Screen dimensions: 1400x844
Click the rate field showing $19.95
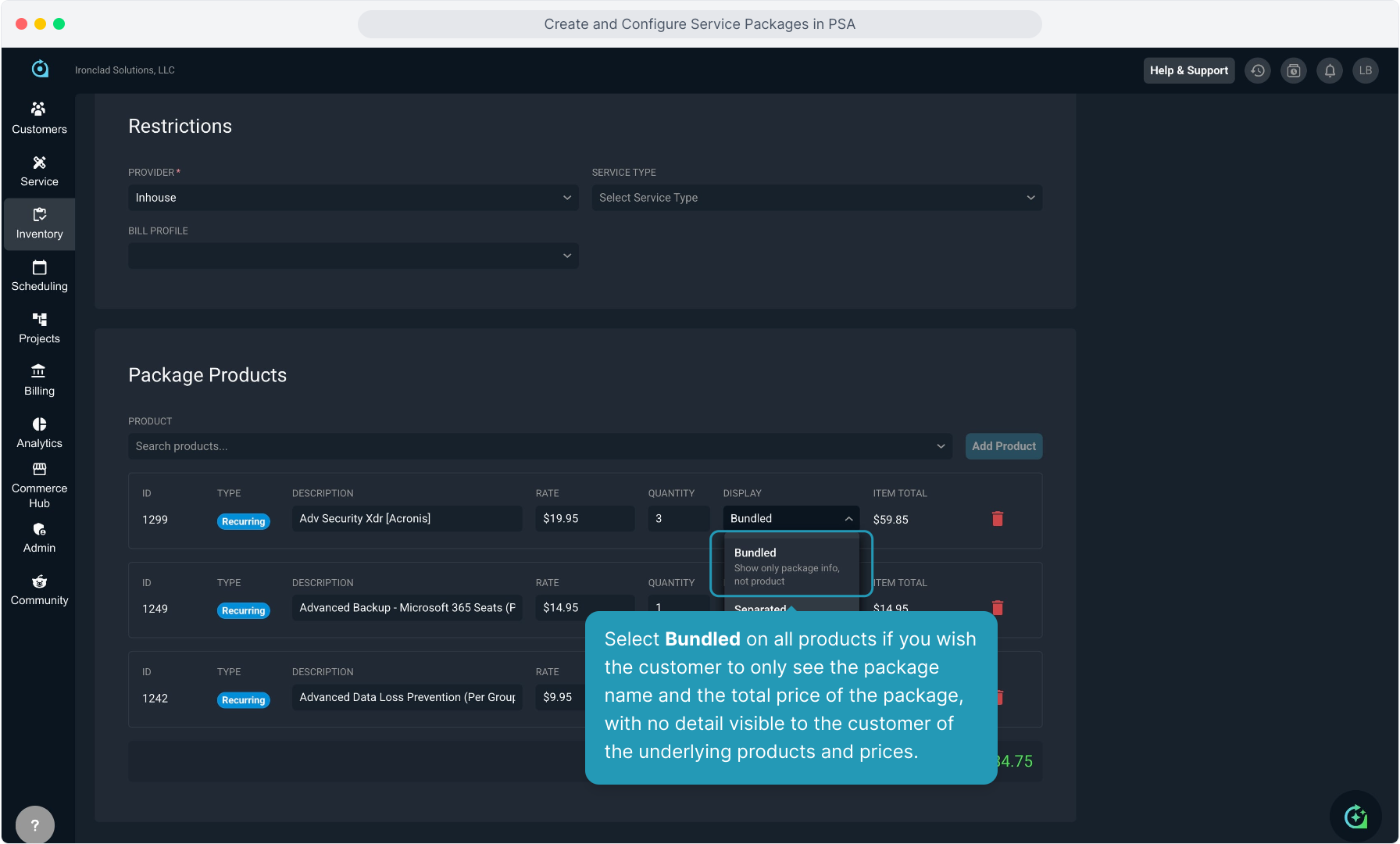584,519
